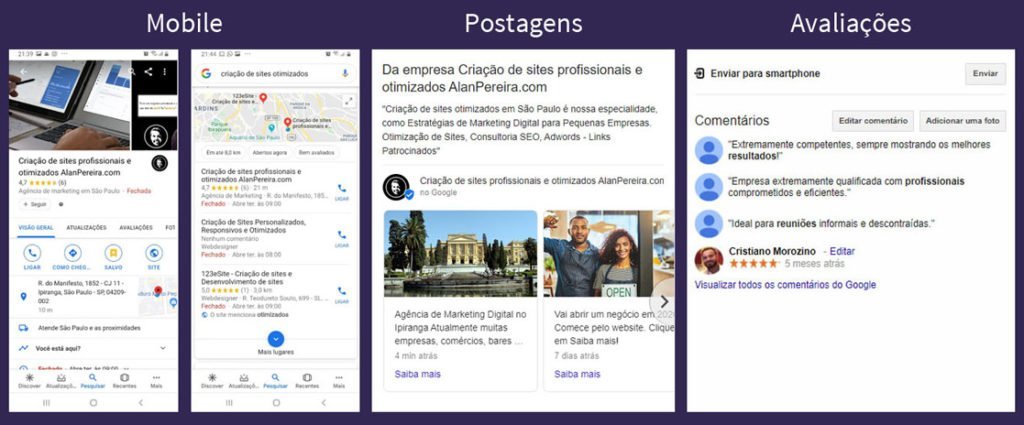Click Cristiano Morozino's profile photo
The height and width of the screenshot is (425, 1024).
pyautogui.click(x=709, y=260)
